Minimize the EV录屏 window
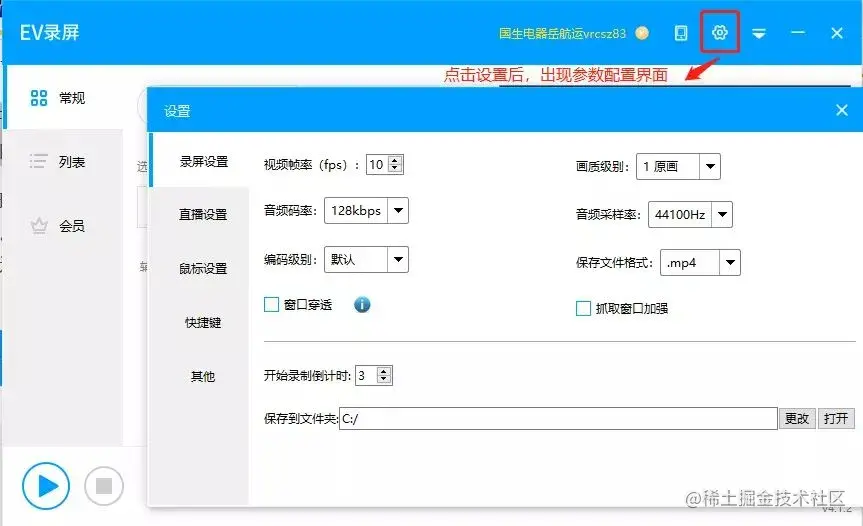This screenshot has width=863, height=526. [798, 33]
